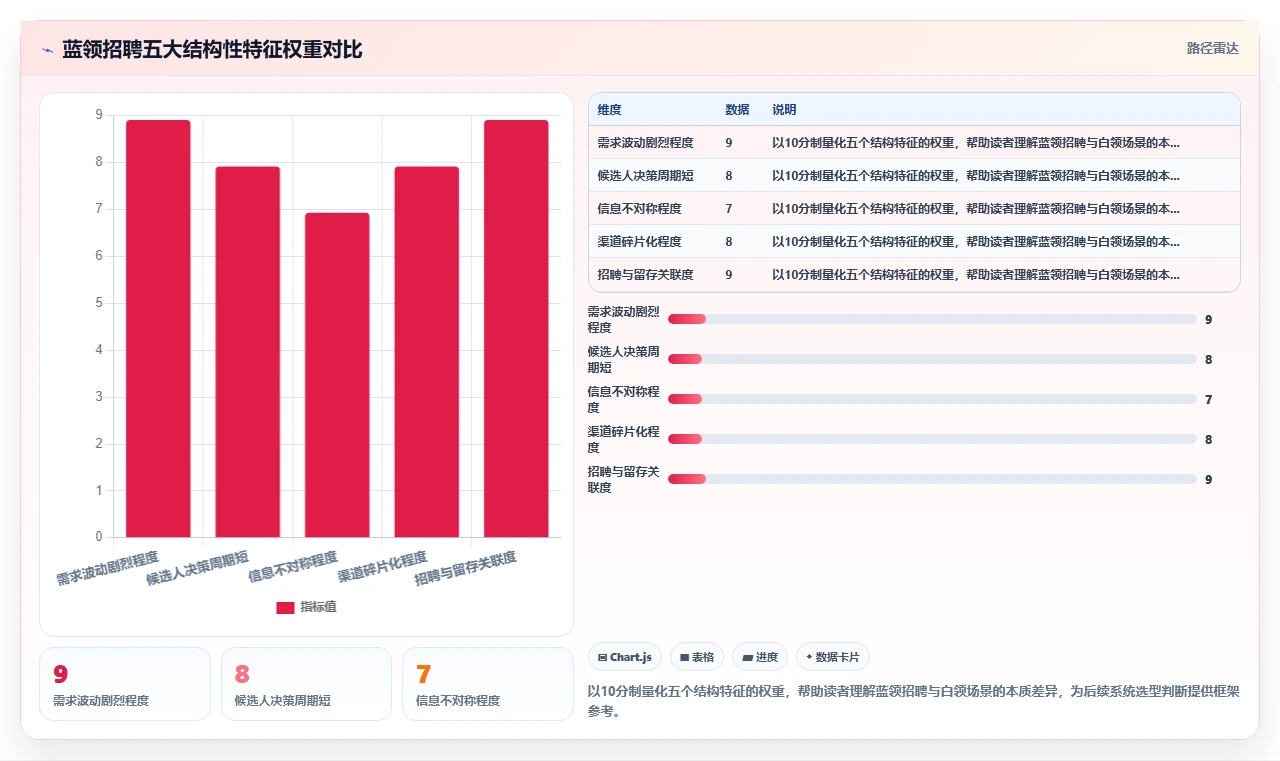Select the 进度 tag
This screenshot has height=761, width=1280.
coord(760,657)
